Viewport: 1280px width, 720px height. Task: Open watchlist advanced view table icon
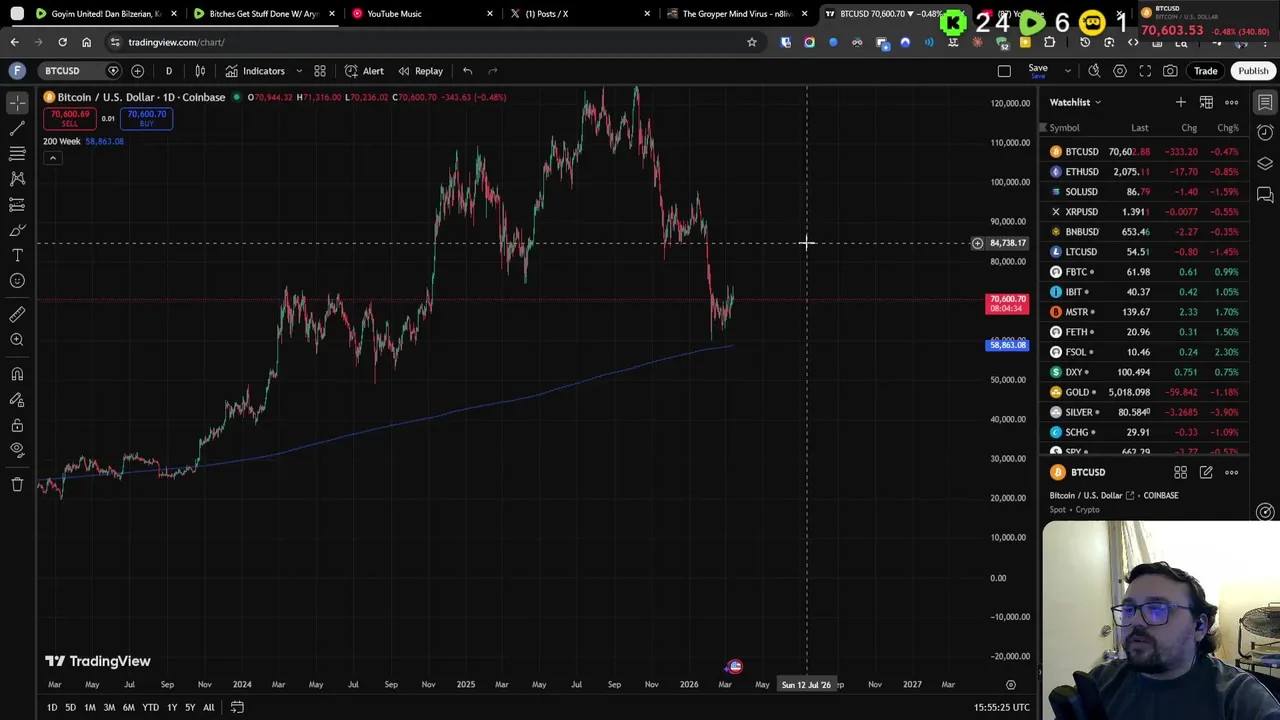coord(1206,102)
